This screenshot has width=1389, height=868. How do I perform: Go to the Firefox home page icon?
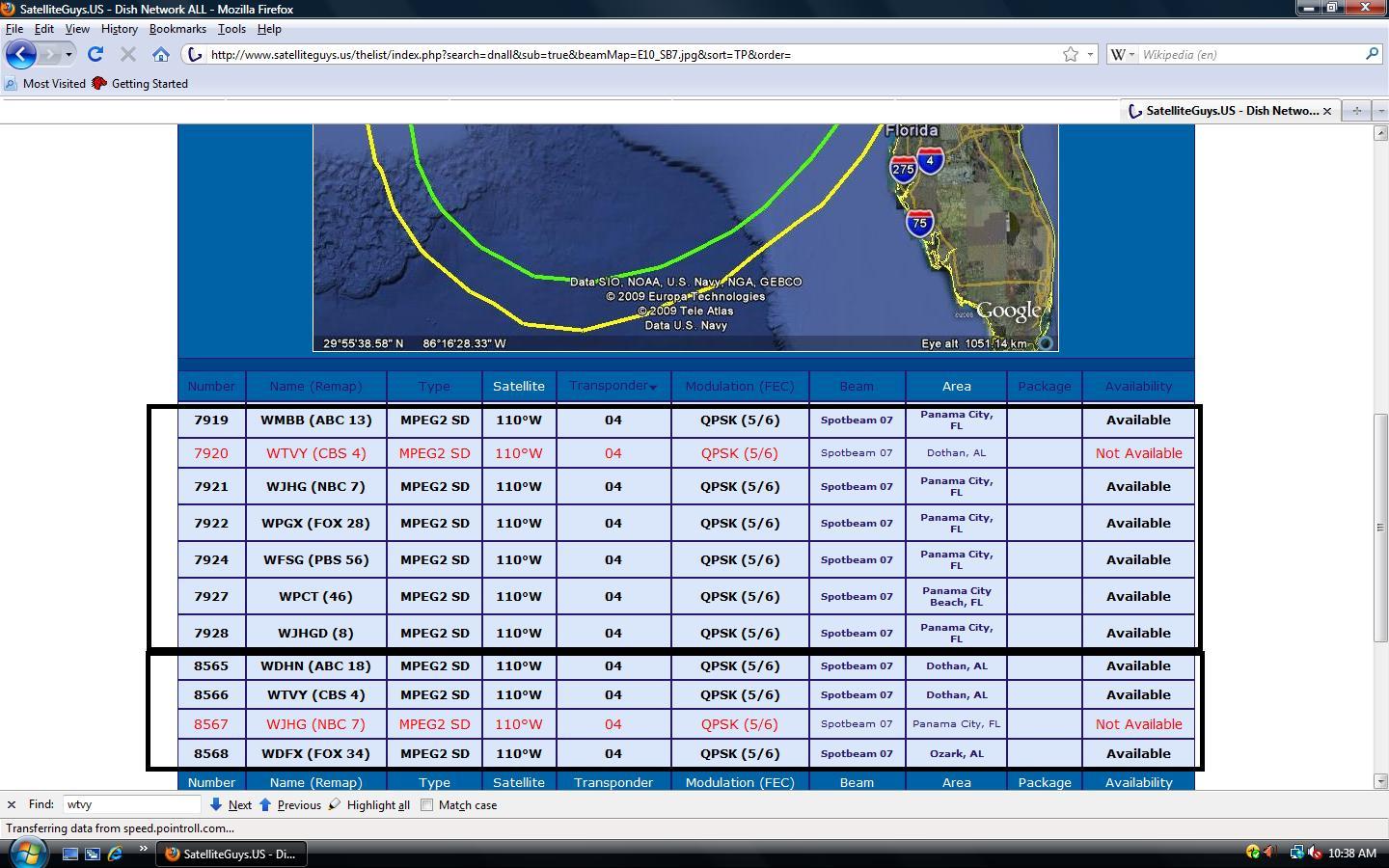[x=161, y=55]
